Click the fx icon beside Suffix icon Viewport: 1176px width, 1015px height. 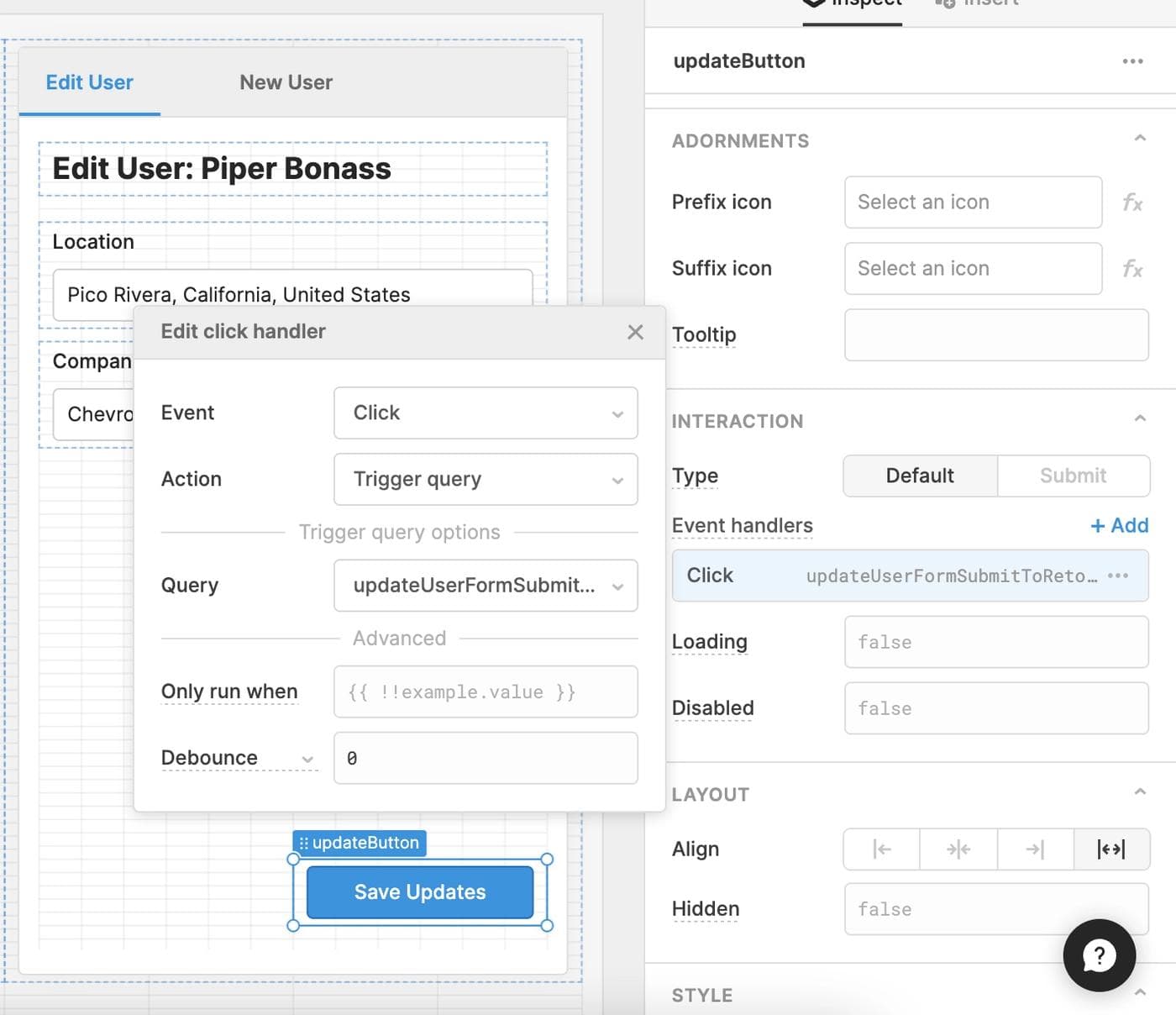point(1131,269)
